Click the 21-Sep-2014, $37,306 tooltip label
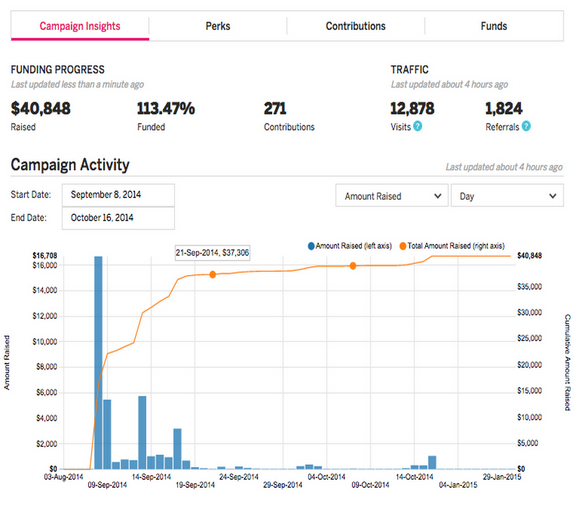585x509 pixels. point(212,253)
